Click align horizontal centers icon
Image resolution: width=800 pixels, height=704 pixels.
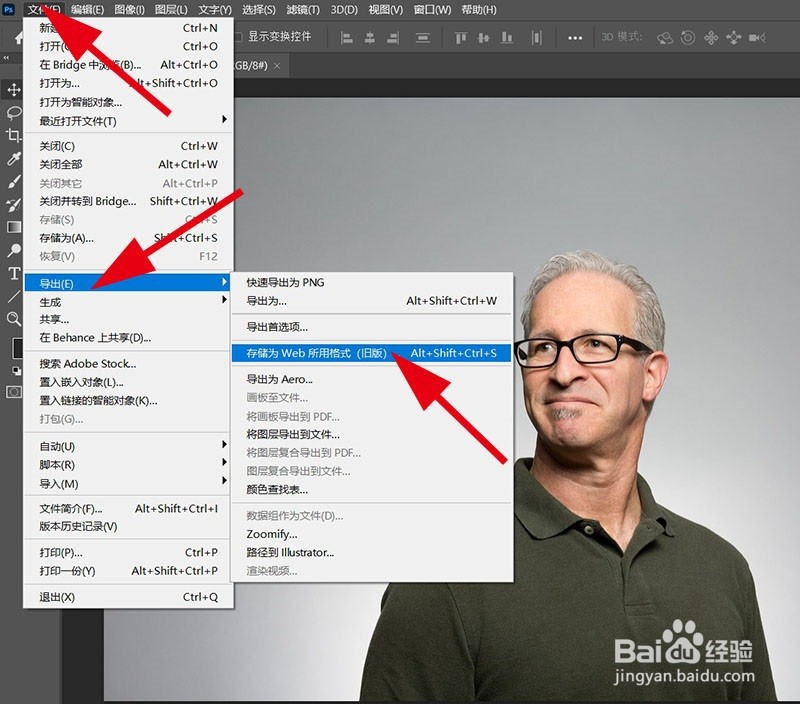[370, 38]
